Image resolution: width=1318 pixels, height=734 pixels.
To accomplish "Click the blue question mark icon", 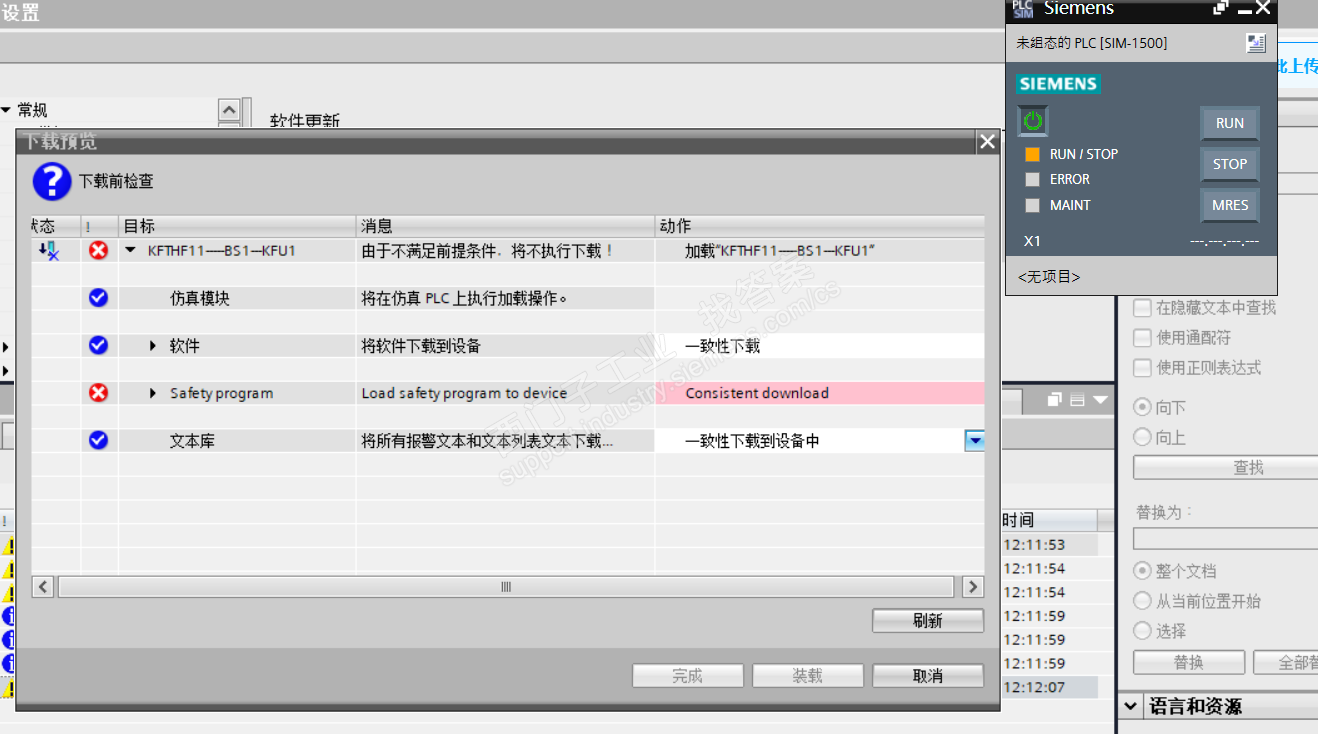I will (x=52, y=182).
